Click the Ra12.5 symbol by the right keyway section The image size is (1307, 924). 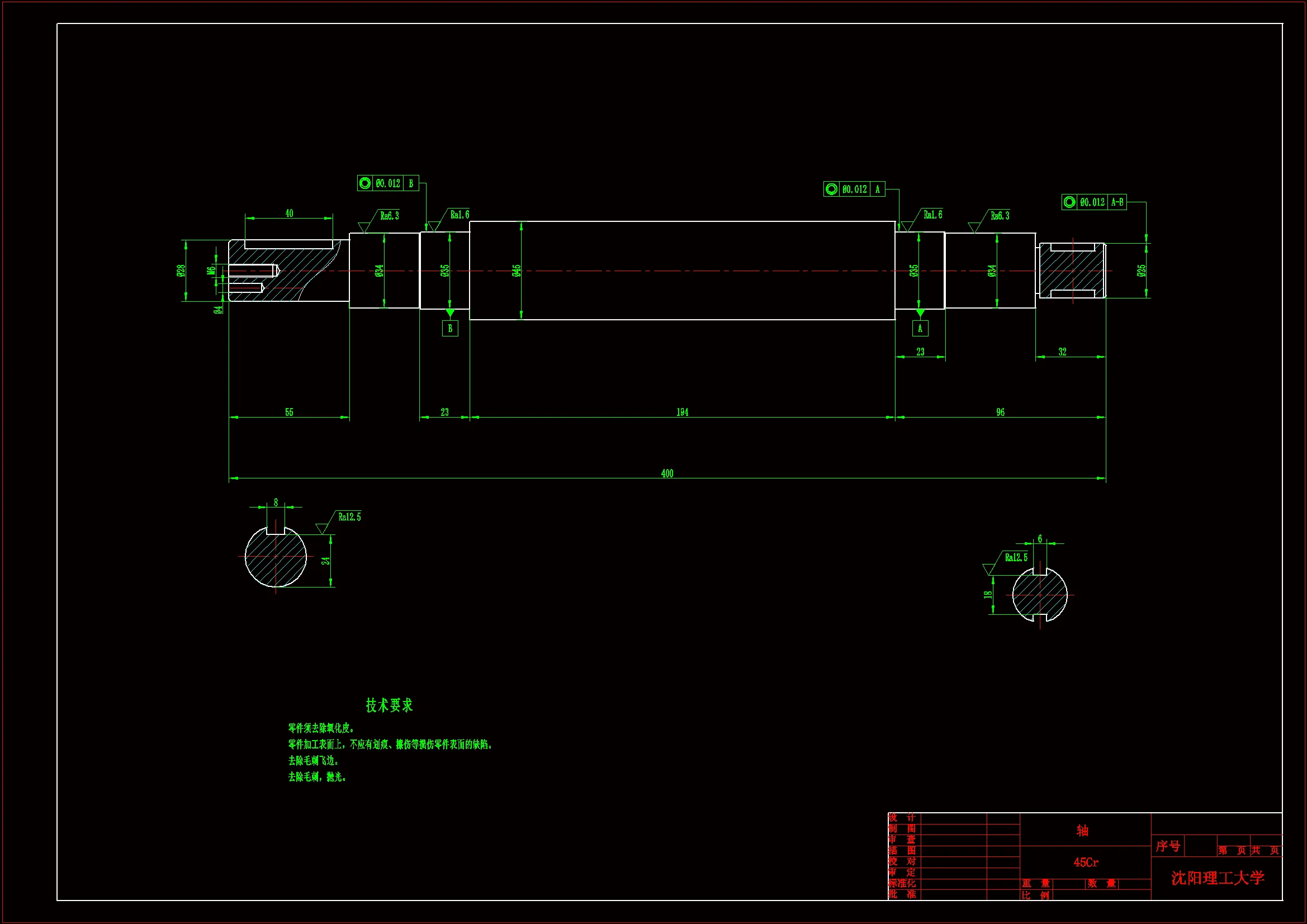[x=1016, y=557]
